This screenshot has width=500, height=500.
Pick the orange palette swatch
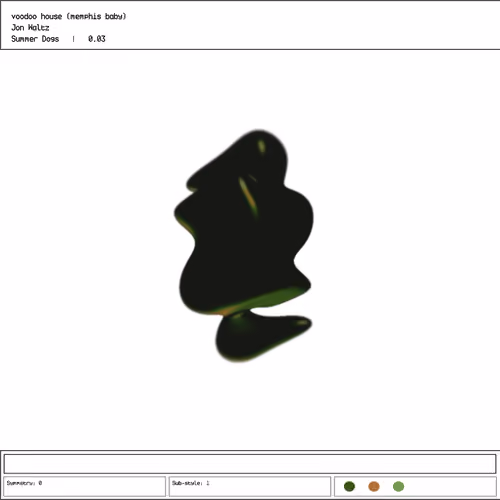(x=374, y=486)
